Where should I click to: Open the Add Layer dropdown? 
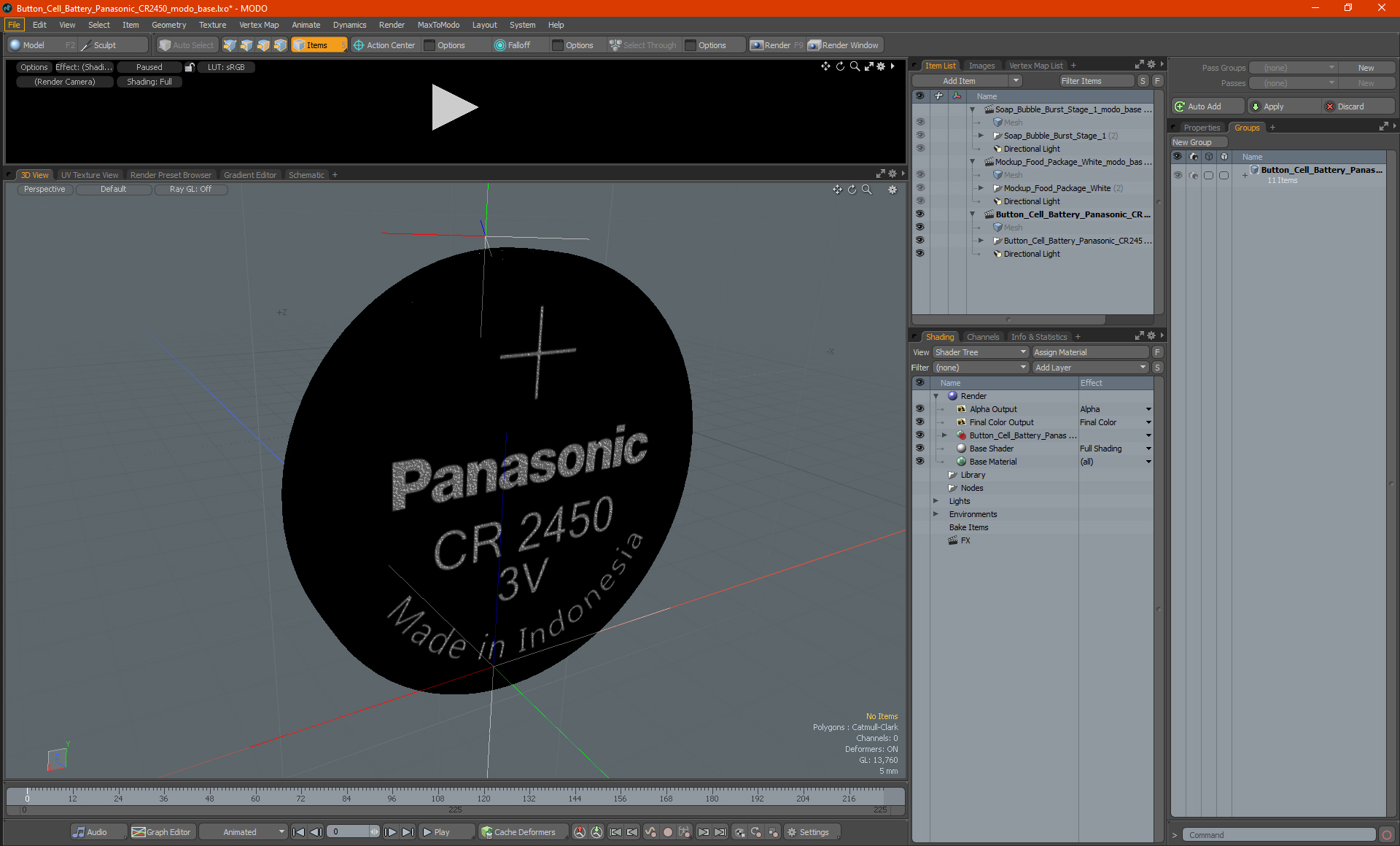(1090, 368)
